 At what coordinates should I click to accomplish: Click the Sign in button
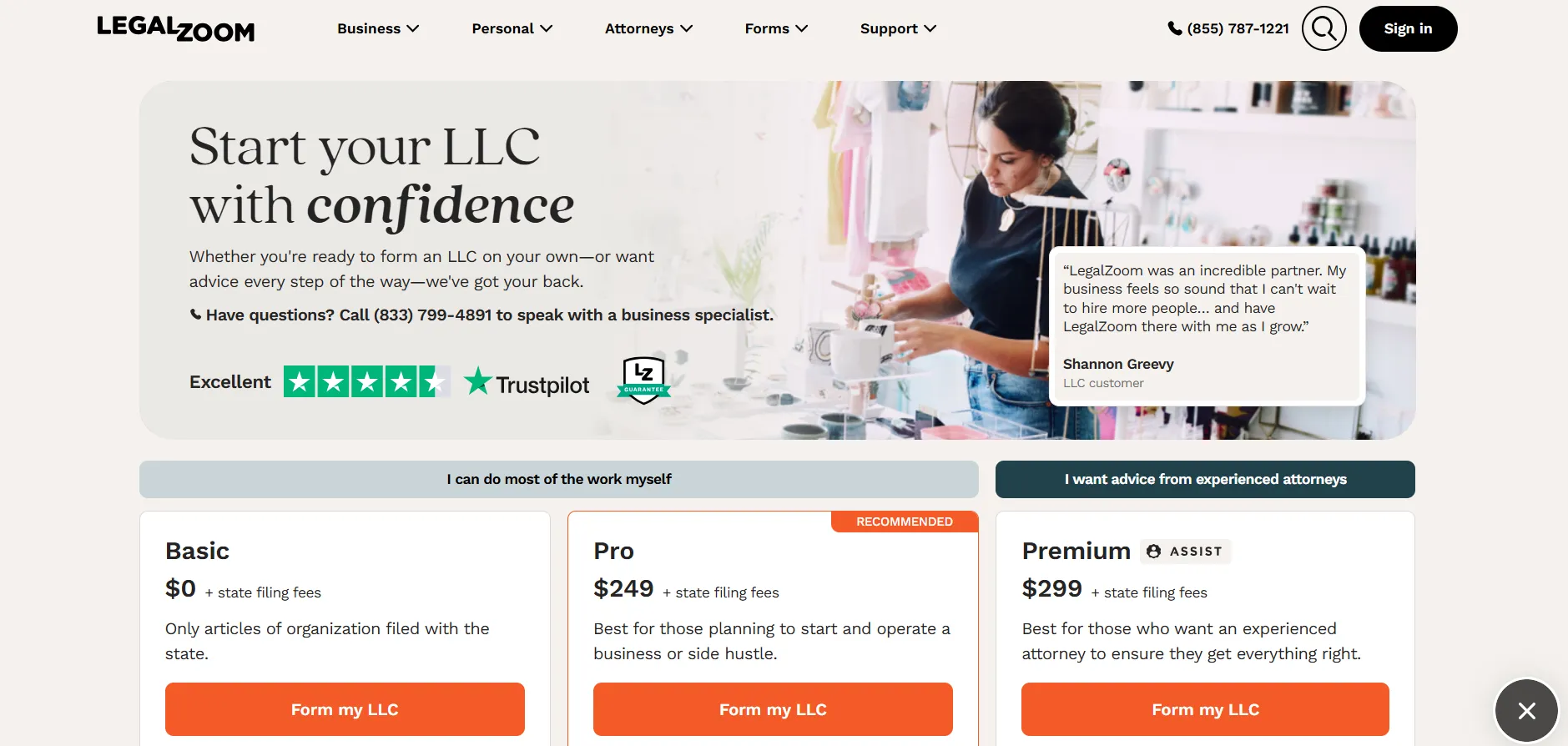(x=1408, y=28)
